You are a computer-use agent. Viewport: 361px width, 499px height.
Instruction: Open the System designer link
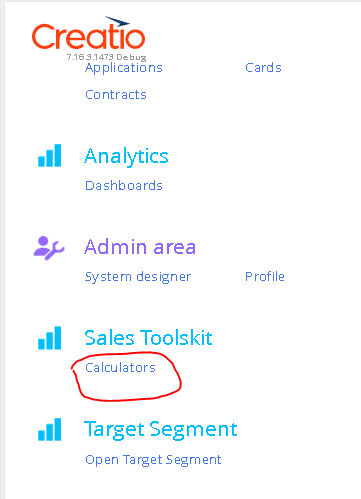click(x=138, y=277)
